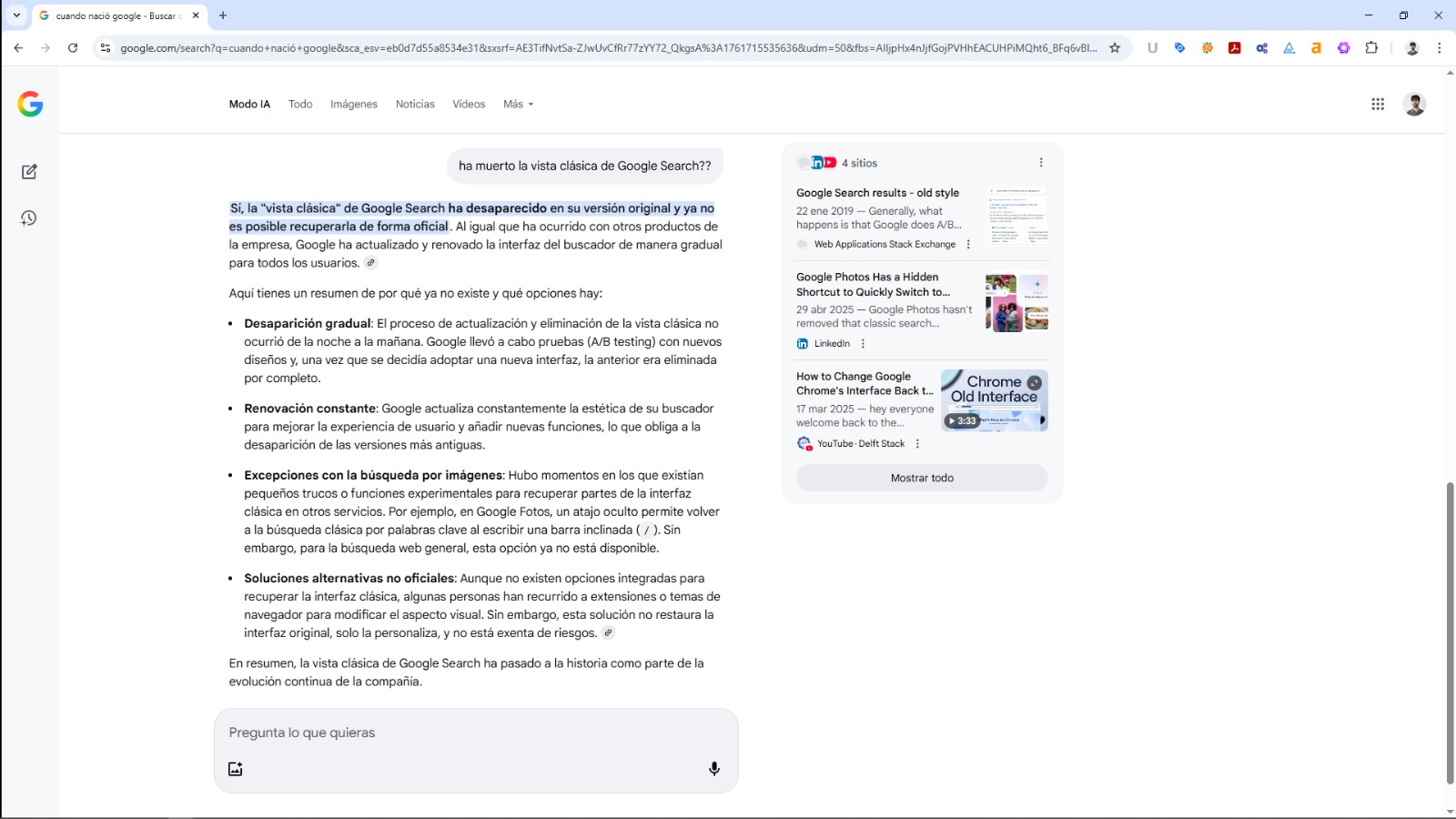Click the scrollbar down arrow
Viewport: 1456px width, 819px height.
(1450, 812)
